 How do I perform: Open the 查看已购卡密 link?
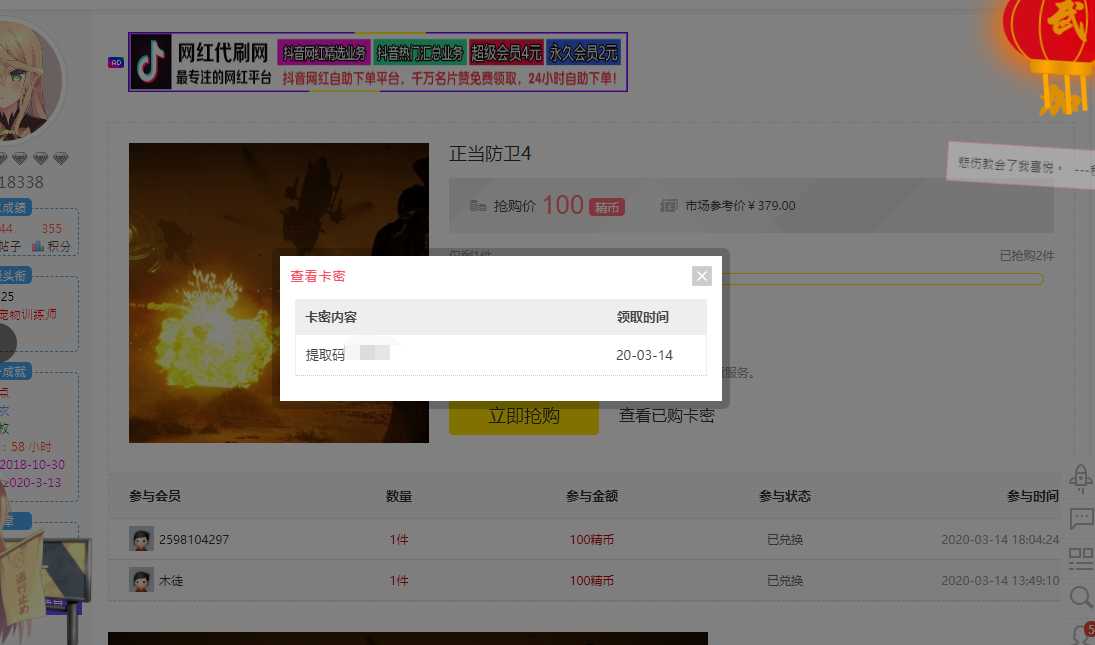(666, 415)
